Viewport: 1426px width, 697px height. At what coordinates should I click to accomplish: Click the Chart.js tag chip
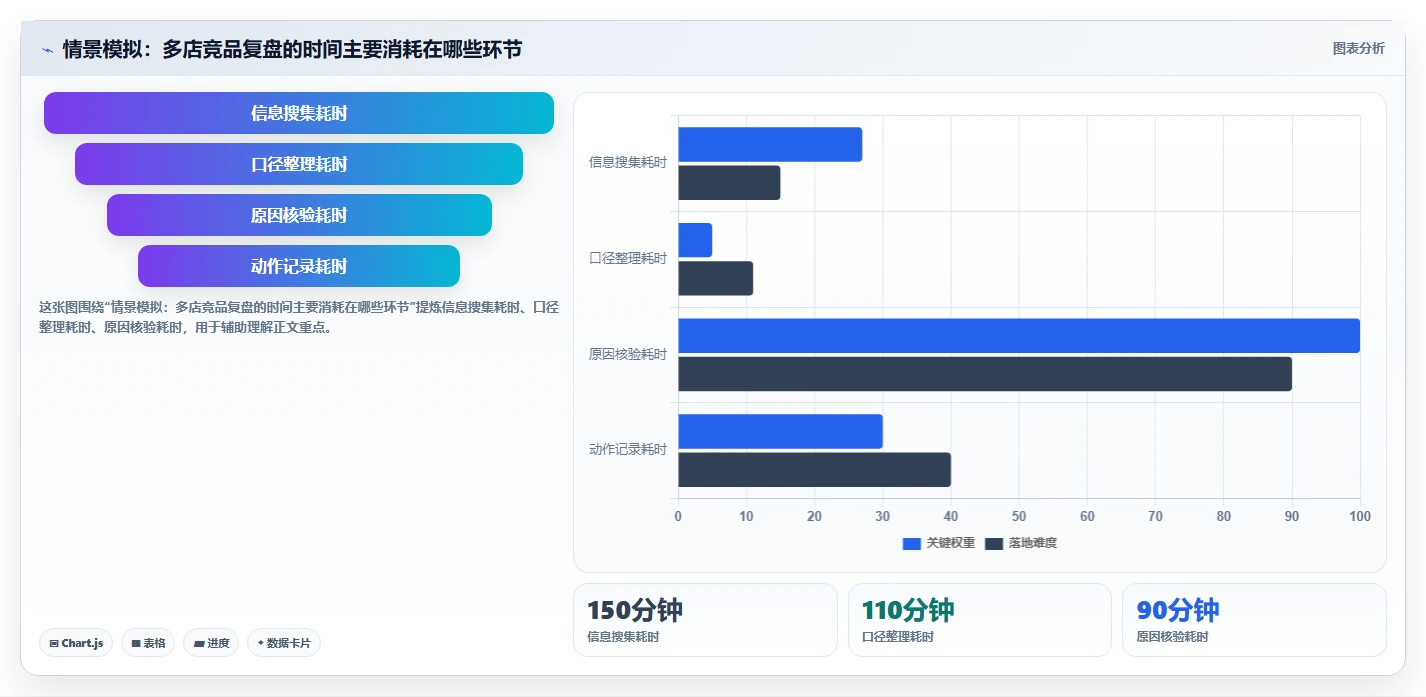pyautogui.click(x=76, y=643)
